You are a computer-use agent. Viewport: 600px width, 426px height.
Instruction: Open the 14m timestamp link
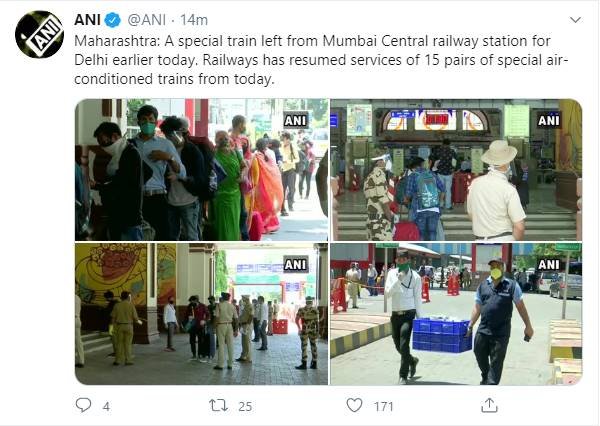coord(194,20)
